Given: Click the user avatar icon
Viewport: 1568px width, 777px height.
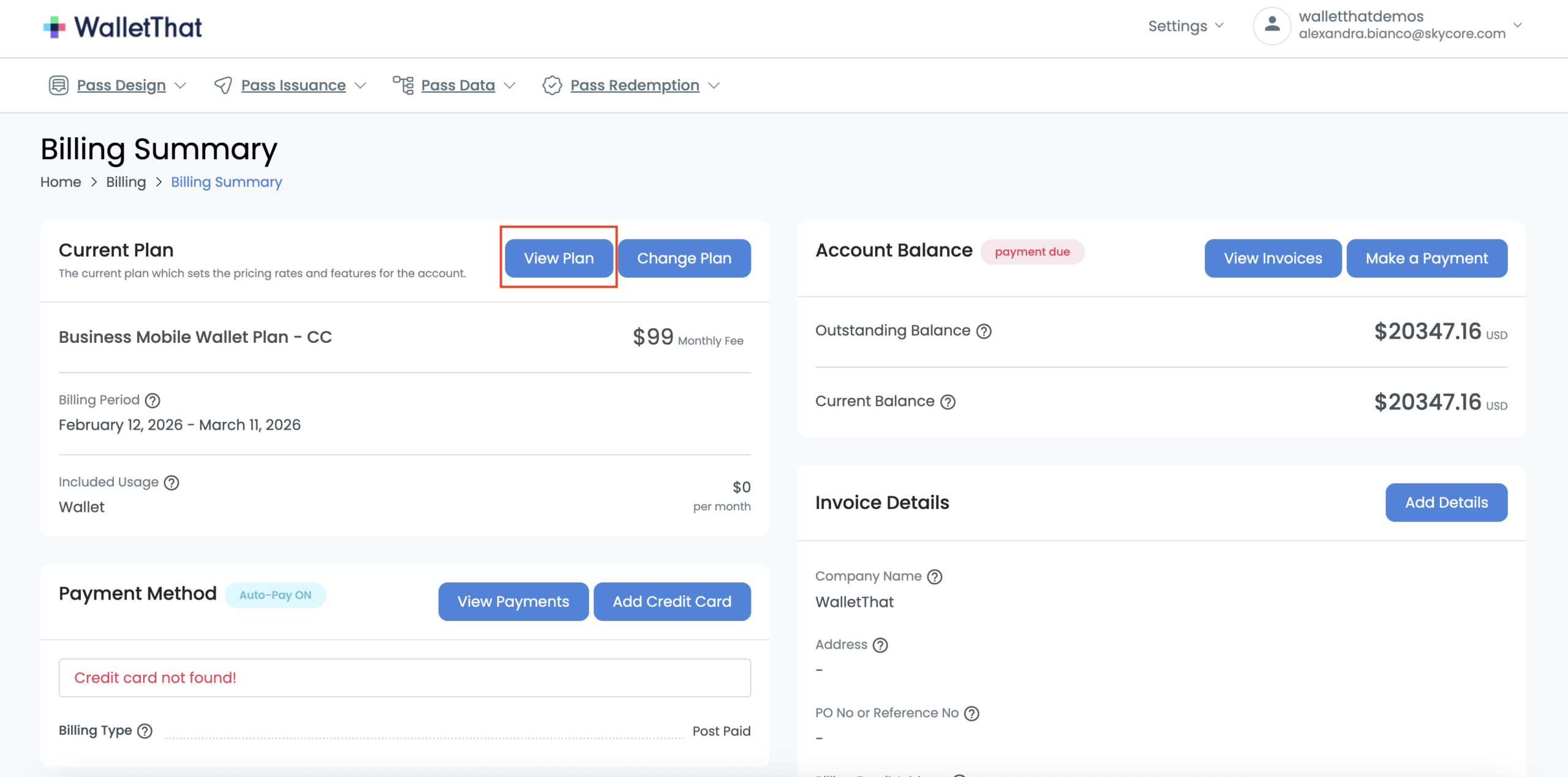Looking at the screenshot, I should 1272,26.
